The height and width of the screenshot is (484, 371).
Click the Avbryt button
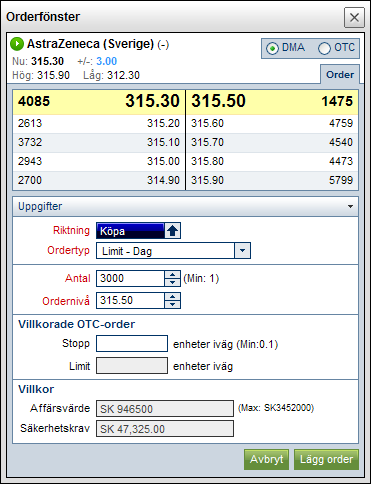[x=266, y=459]
